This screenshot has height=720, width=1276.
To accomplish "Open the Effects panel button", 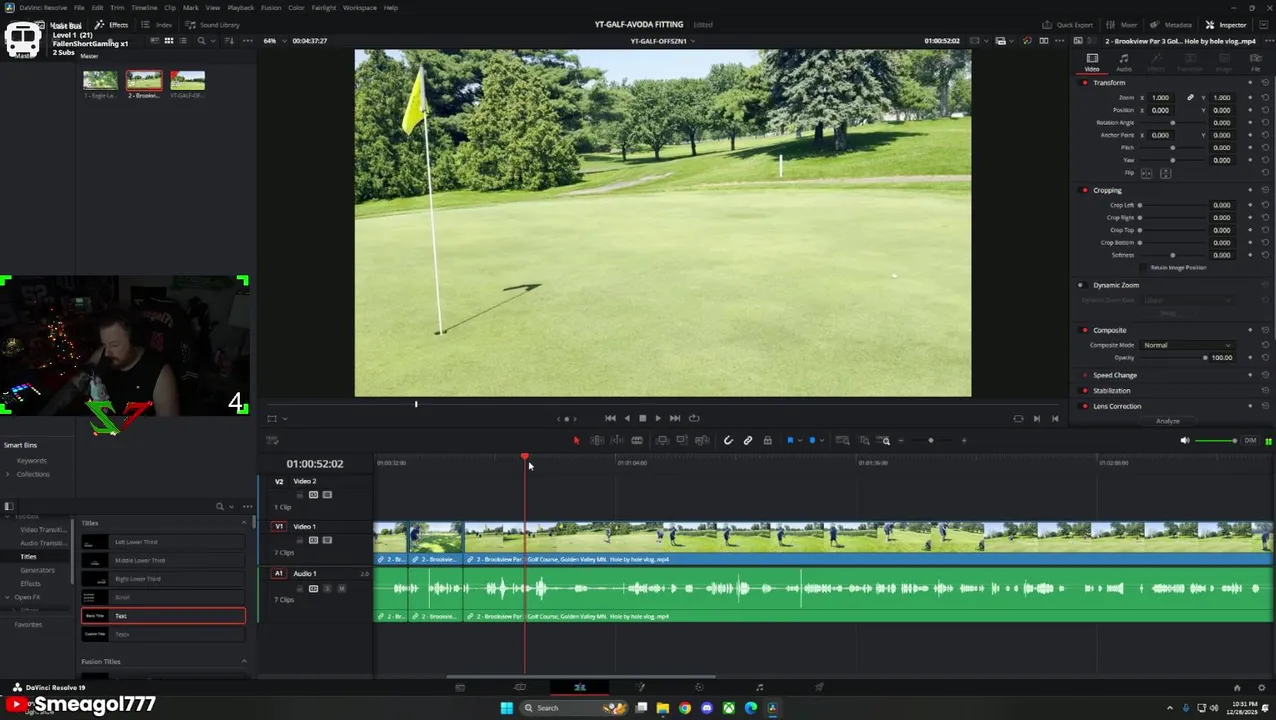I will click(112, 25).
